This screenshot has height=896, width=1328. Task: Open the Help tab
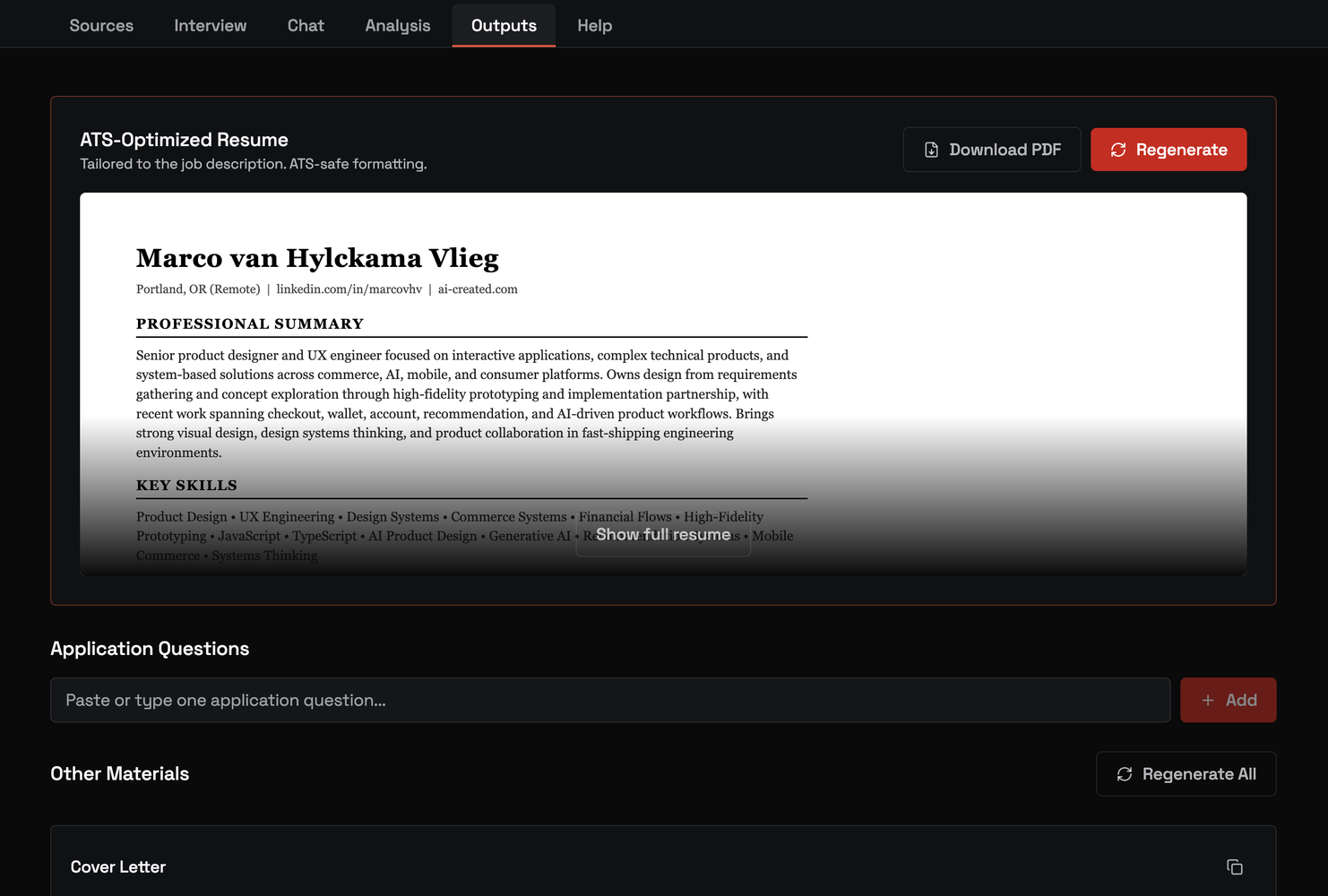coord(594,25)
